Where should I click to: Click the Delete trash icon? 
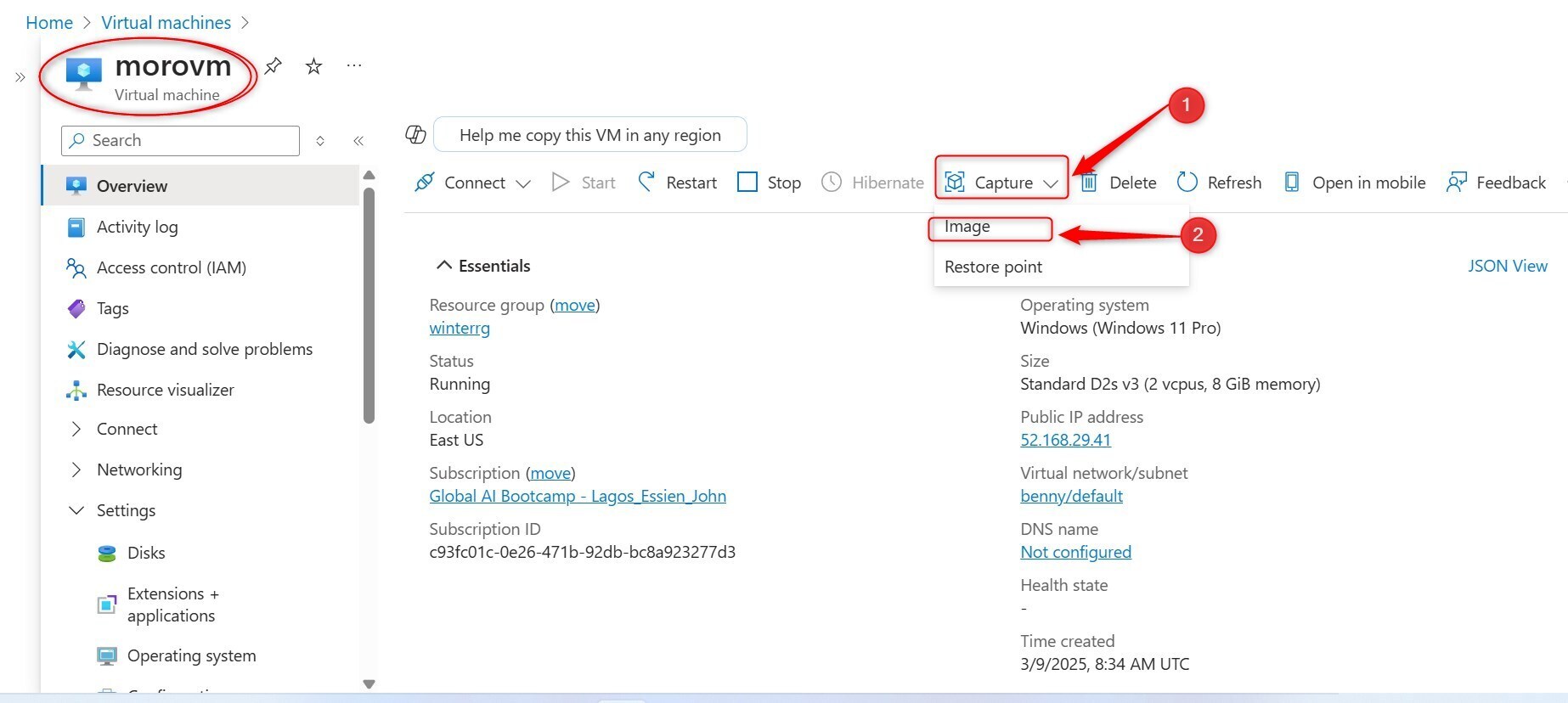tap(1089, 182)
